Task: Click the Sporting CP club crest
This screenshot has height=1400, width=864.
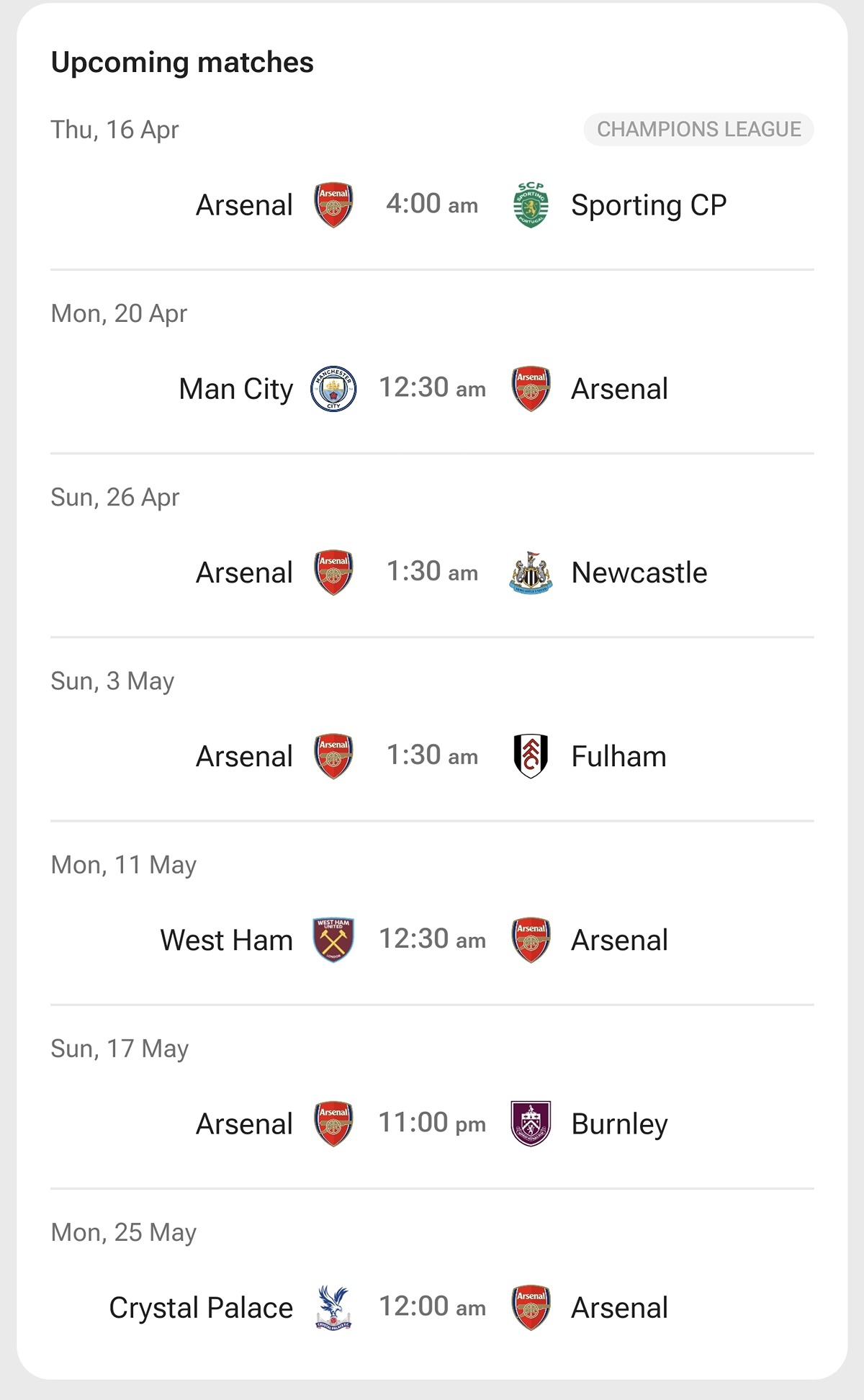Action: point(531,205)
